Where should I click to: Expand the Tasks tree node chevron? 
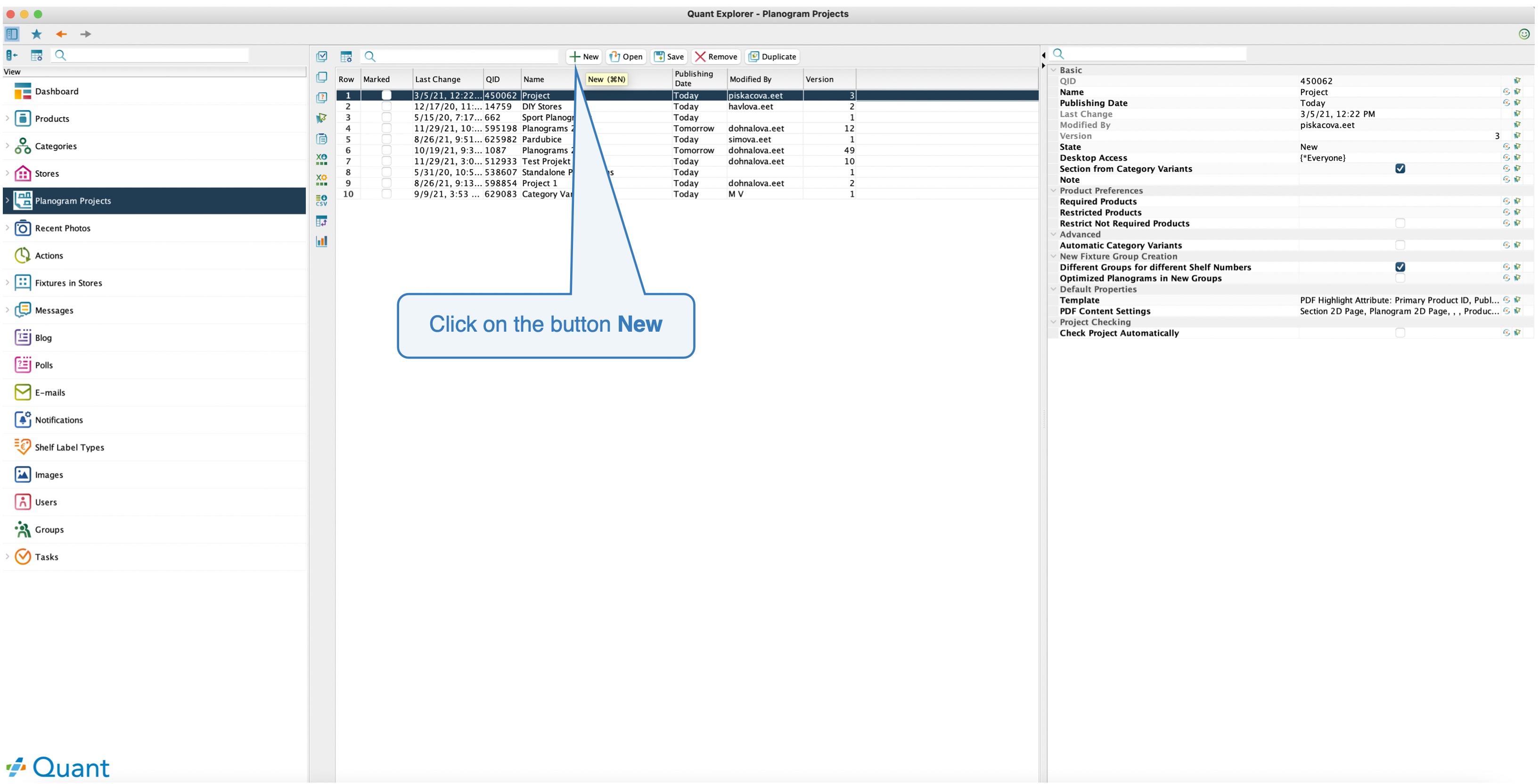point(7,556)
